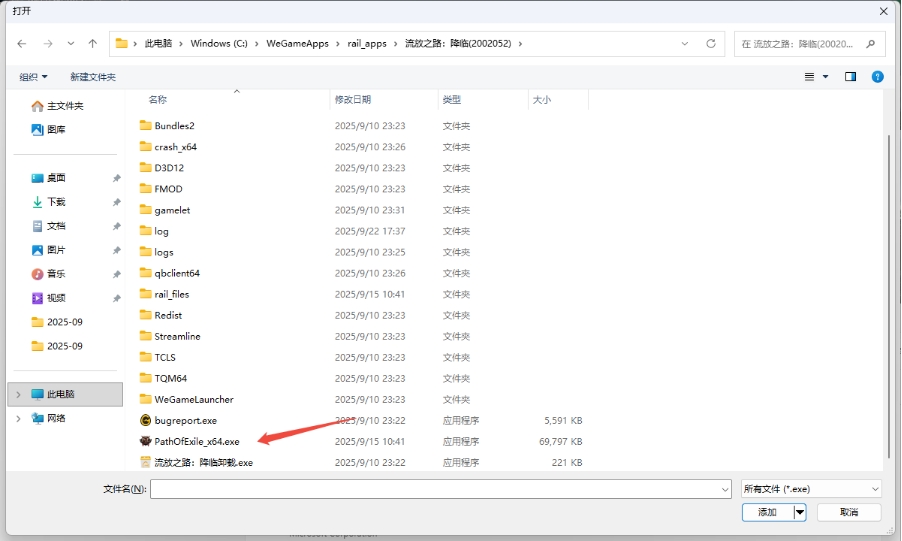Open 下载 in quick access
This screenshot has width=902, height=541.
pyautogui.click(x=49, y=202)
